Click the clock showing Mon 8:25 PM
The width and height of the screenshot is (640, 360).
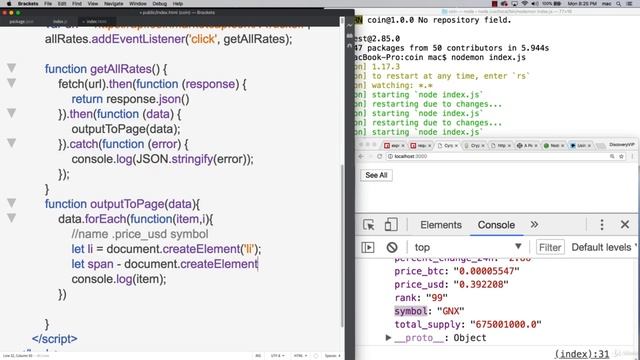[582, 4]
